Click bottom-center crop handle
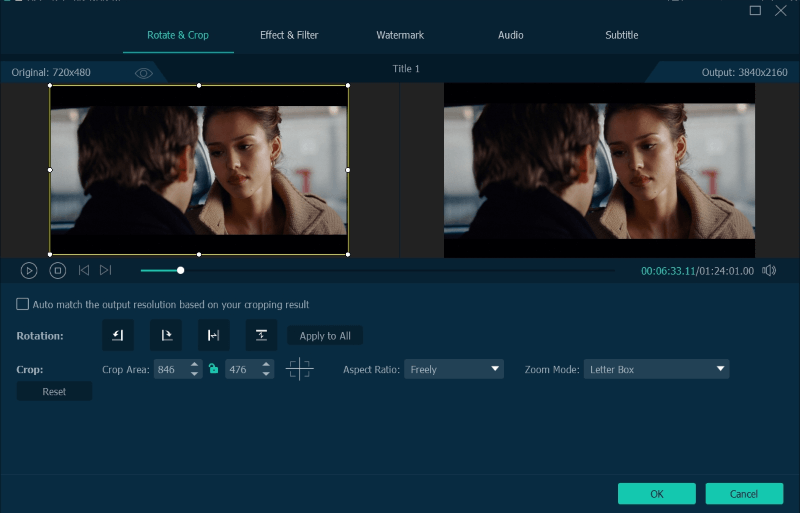The width and height of the screenshot is (800, 513). pyautogui.click(x=199, y=254)
